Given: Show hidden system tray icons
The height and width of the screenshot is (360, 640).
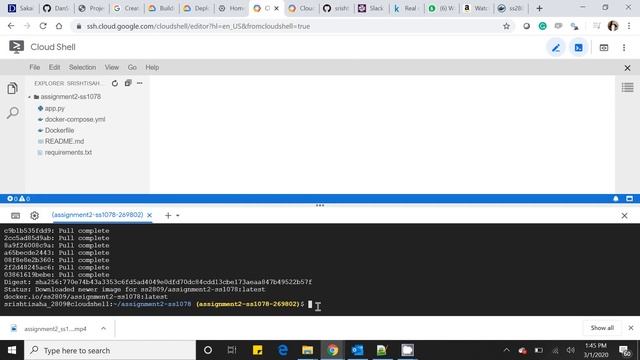Looking at the screenshot, I should pyautogui.click(x=507, y=350).
